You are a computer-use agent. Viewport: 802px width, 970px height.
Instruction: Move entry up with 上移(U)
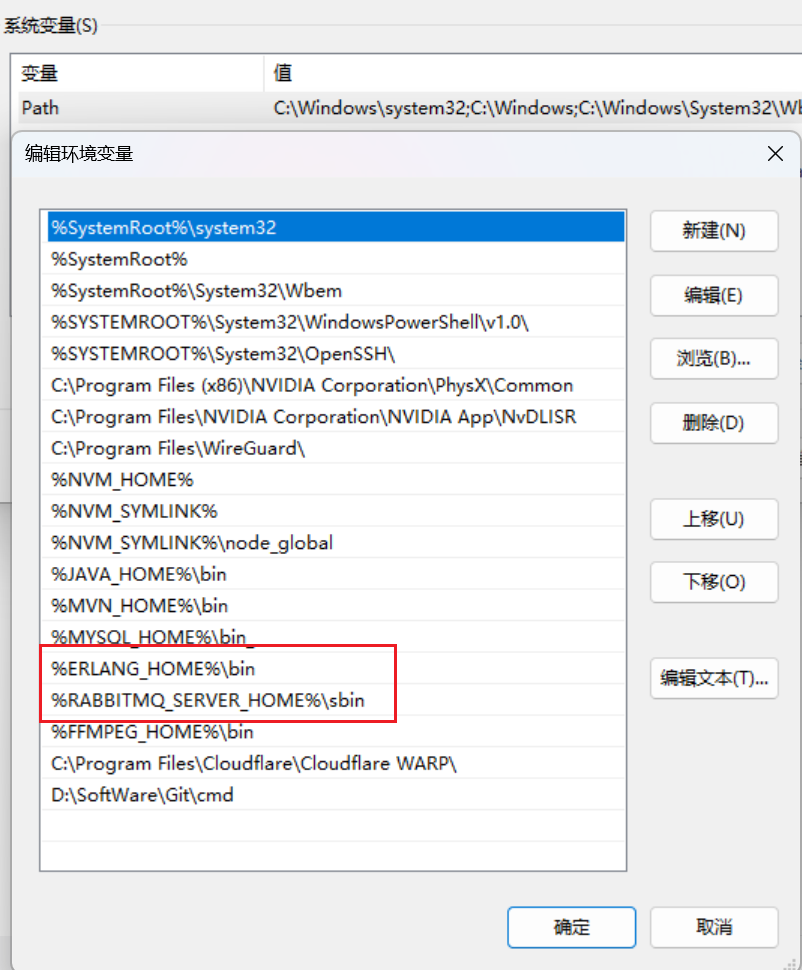714,519
